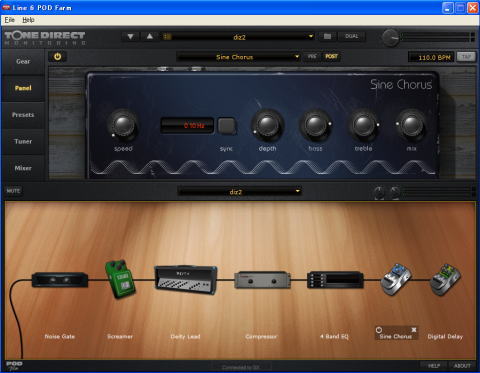
Task: Click the up arrow preset button
Action: [150, 36]
